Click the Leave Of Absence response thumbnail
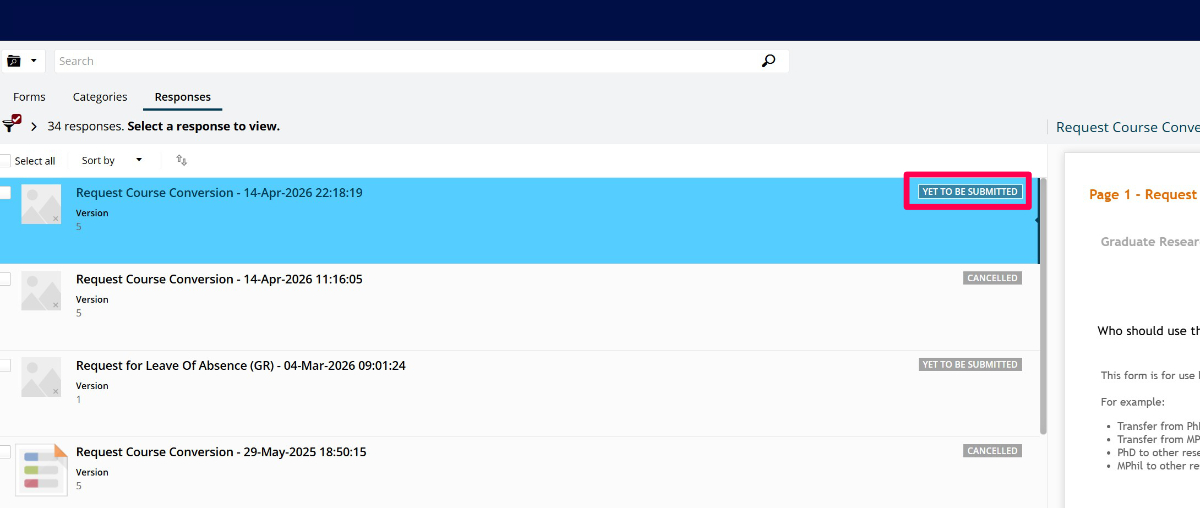This screenshot has height=508, width=1200. (41, 377)
